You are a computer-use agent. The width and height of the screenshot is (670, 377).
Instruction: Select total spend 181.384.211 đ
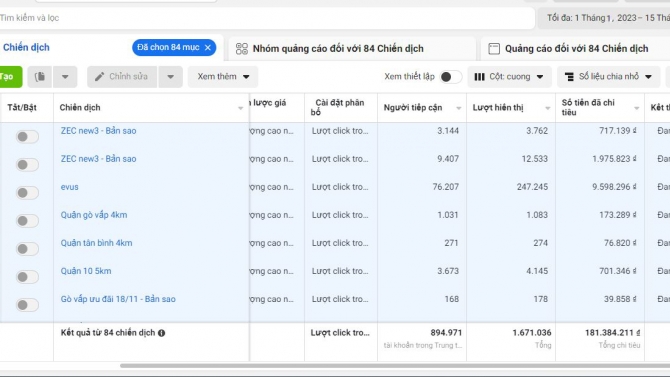612,333
